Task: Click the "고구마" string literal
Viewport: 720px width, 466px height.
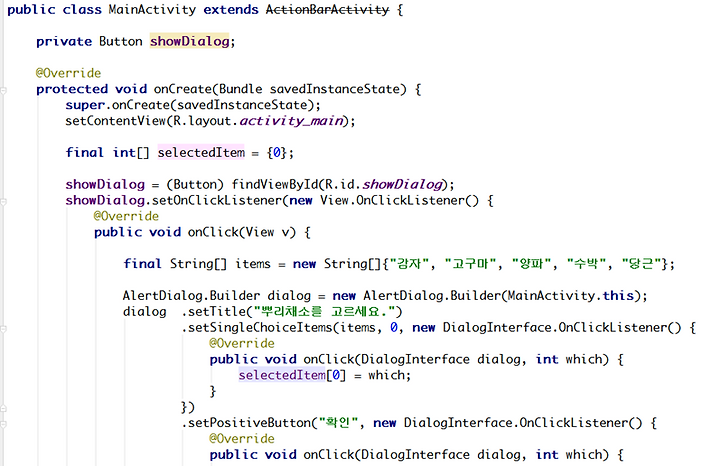Action: tap(471, 264)
